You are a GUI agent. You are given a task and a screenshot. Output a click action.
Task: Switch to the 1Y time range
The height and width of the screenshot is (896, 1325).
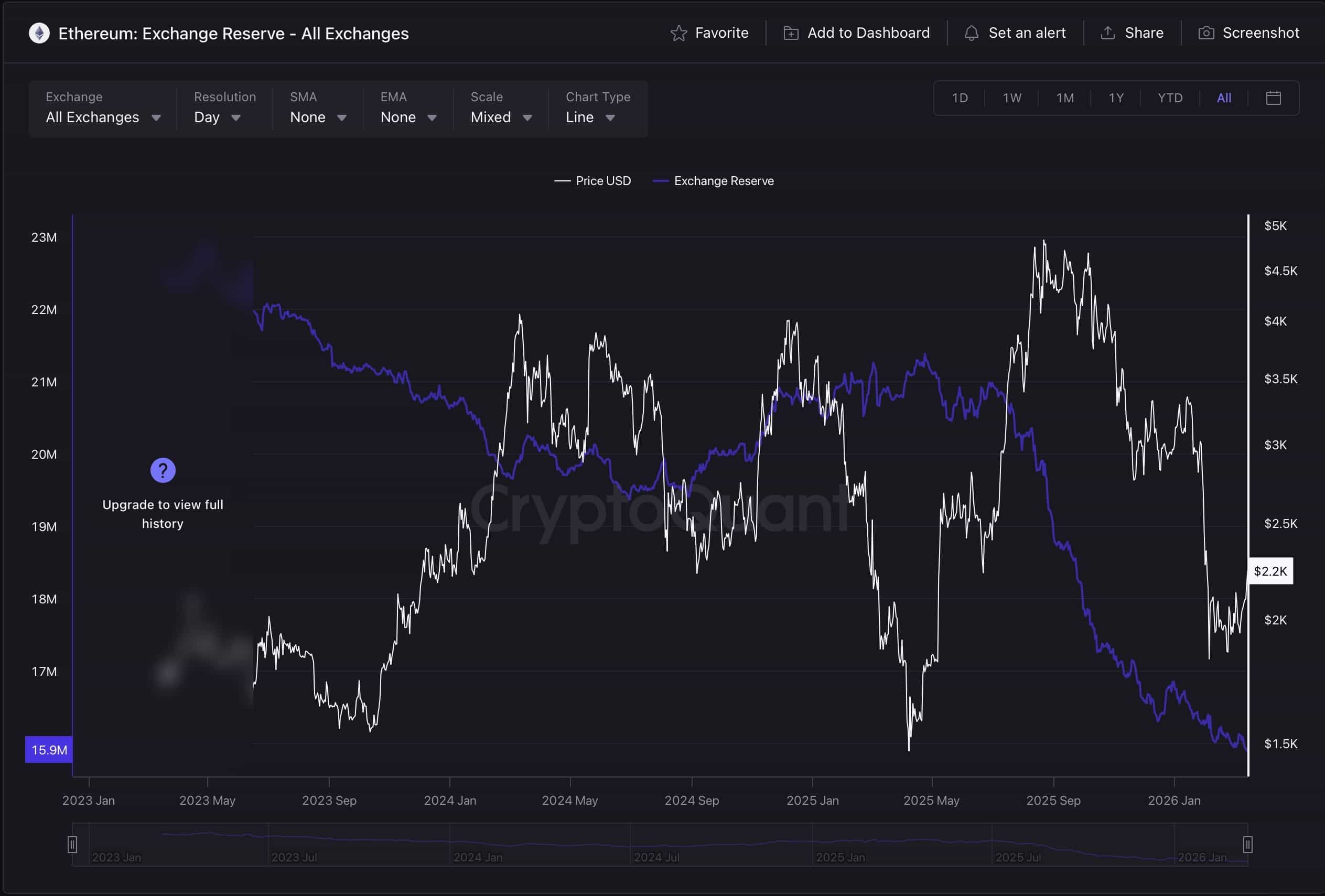pyautogui.click(x=1116, y=98)
